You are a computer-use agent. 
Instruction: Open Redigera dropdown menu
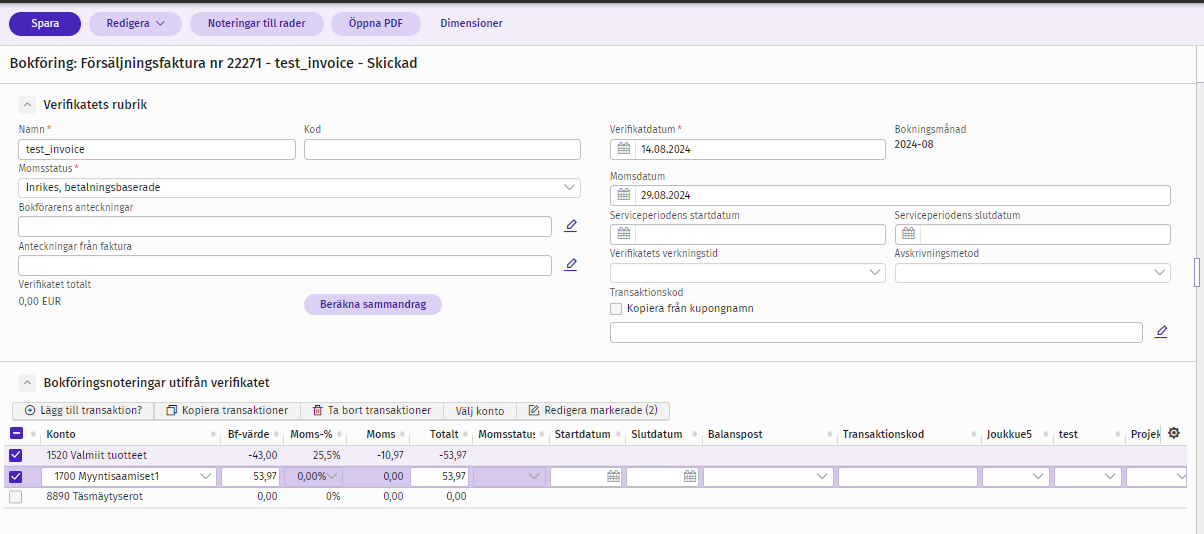click(135, 23)
